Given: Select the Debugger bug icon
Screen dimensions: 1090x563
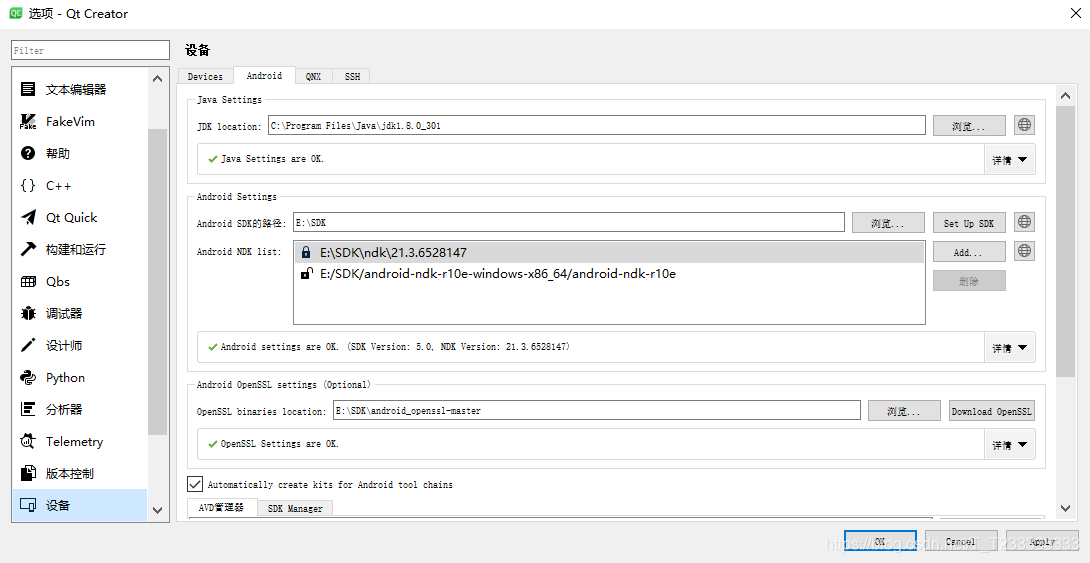Looking at the screenshot, I should (28, 313).
